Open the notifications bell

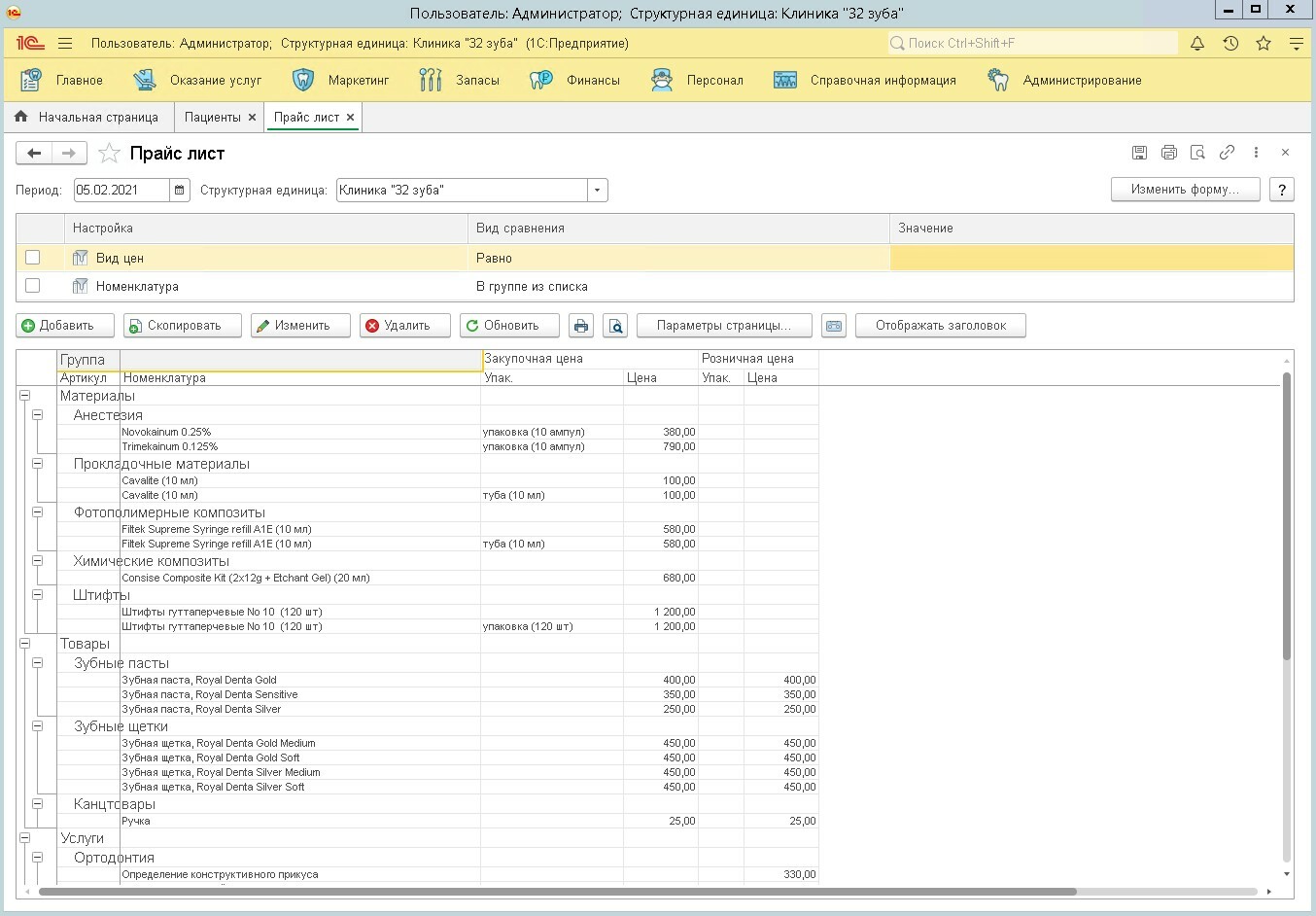point(1197,44)
